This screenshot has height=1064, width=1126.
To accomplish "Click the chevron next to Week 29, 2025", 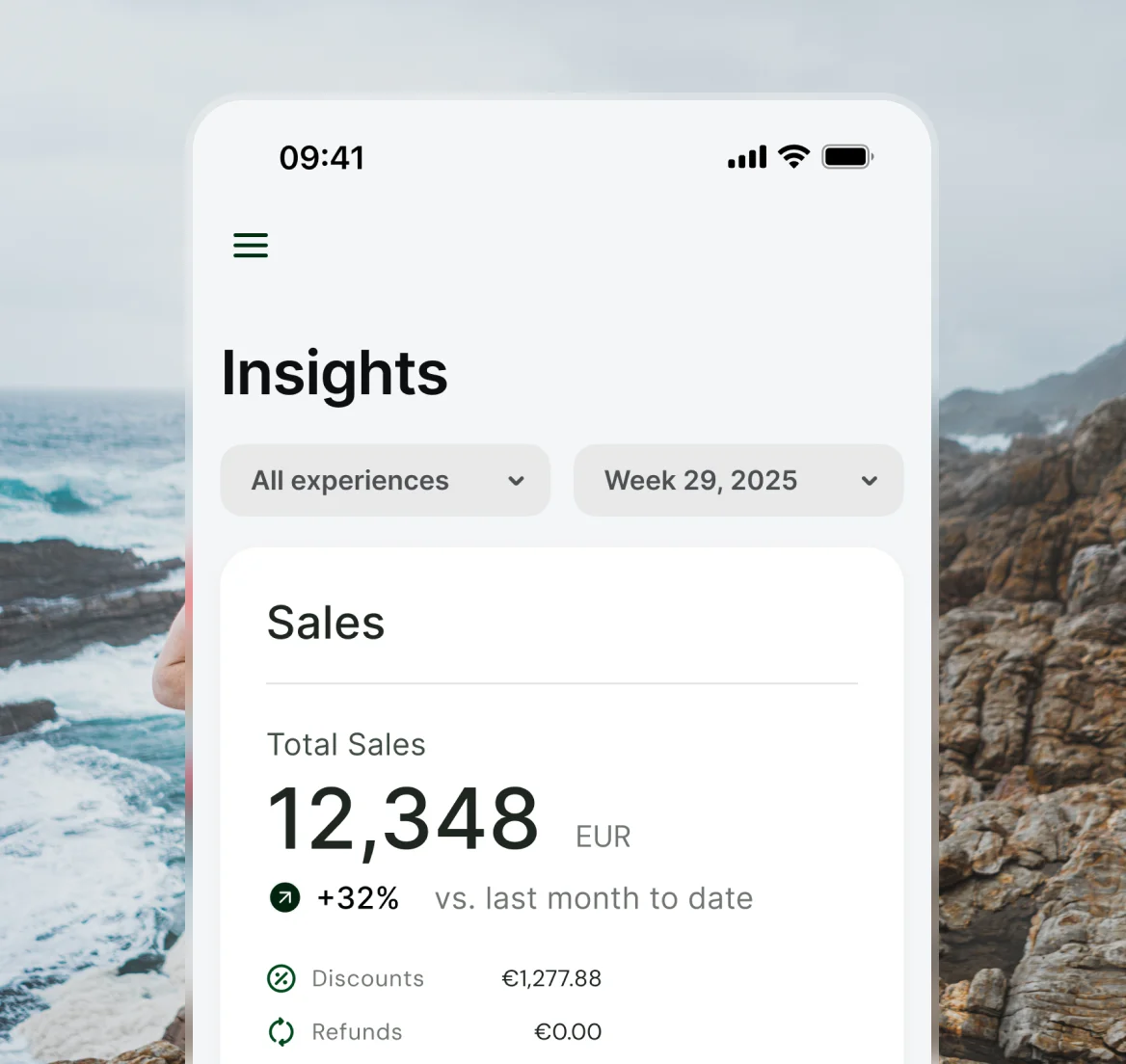I will (869, 480).
